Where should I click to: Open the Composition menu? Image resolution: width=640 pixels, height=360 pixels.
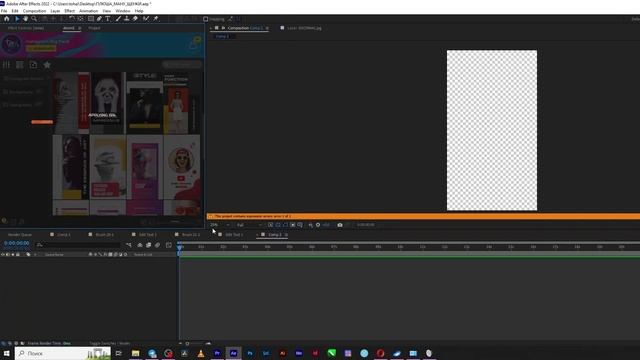point(34,11)
